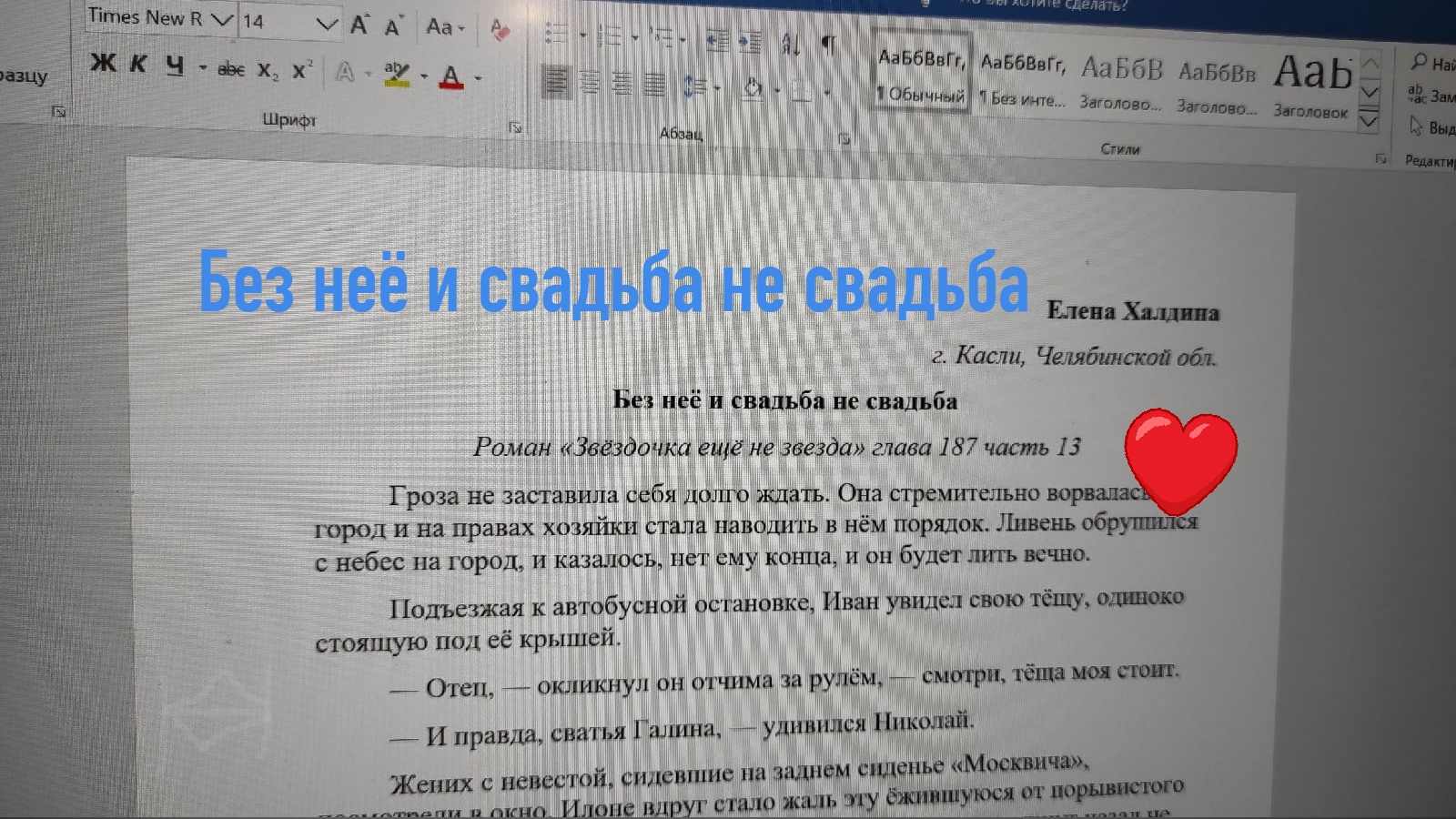Open the line spacing dropdown arrow
Viewport: 1456px width, 819px height.
point(718,89)
